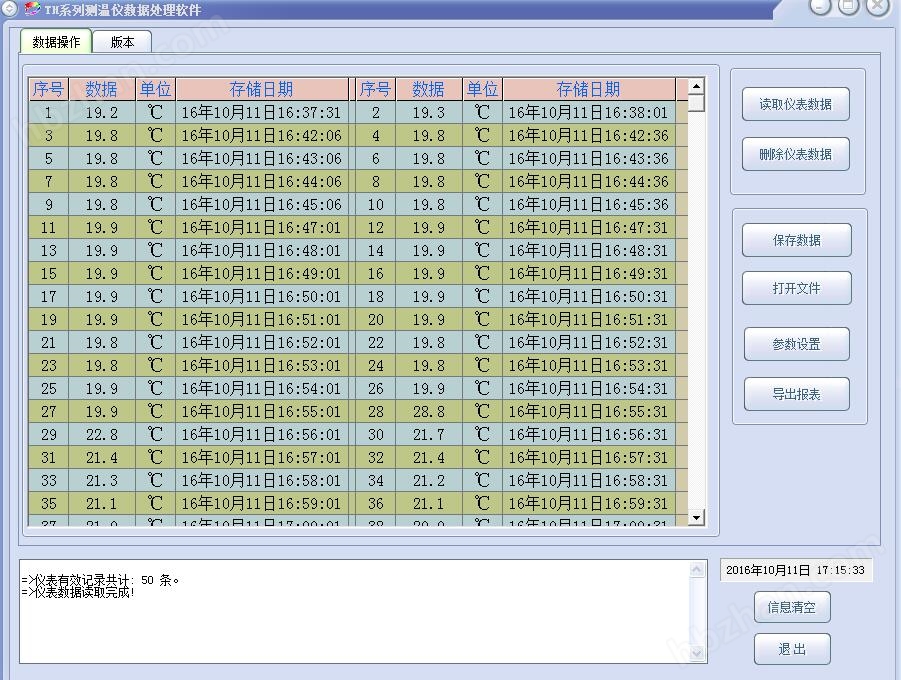Click the first 序号 column header

[48, 89]
